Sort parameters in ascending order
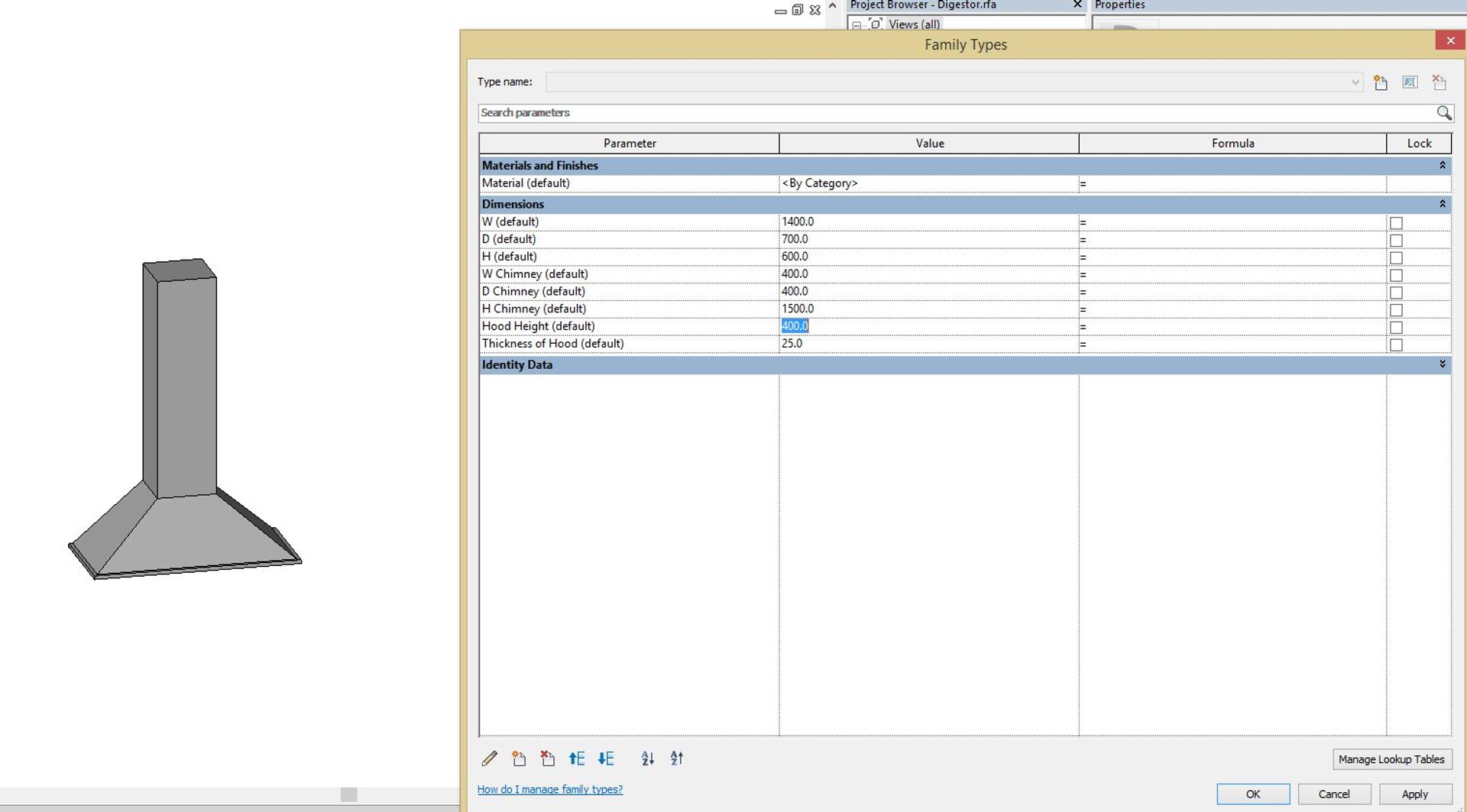Screen dimensions: 1467x812 (648, 759)
